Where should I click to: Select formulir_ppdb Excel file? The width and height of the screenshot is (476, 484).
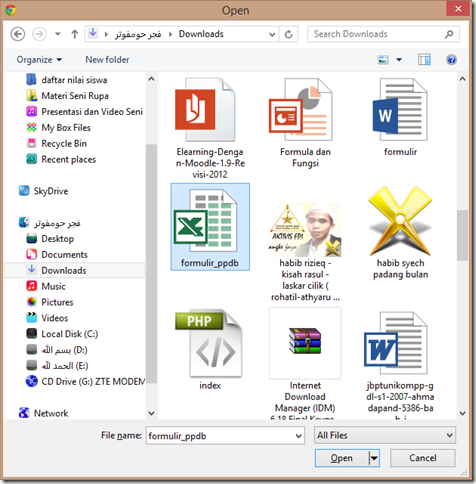pos(210,227)
